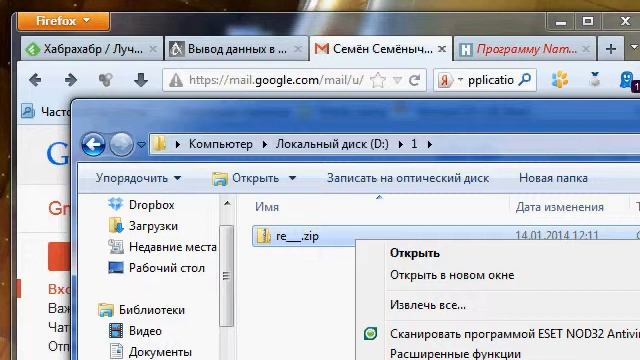Choose Открыть in context menu
Screen dimensions: 640x360
pyautogui.click(x=415, y=253)
